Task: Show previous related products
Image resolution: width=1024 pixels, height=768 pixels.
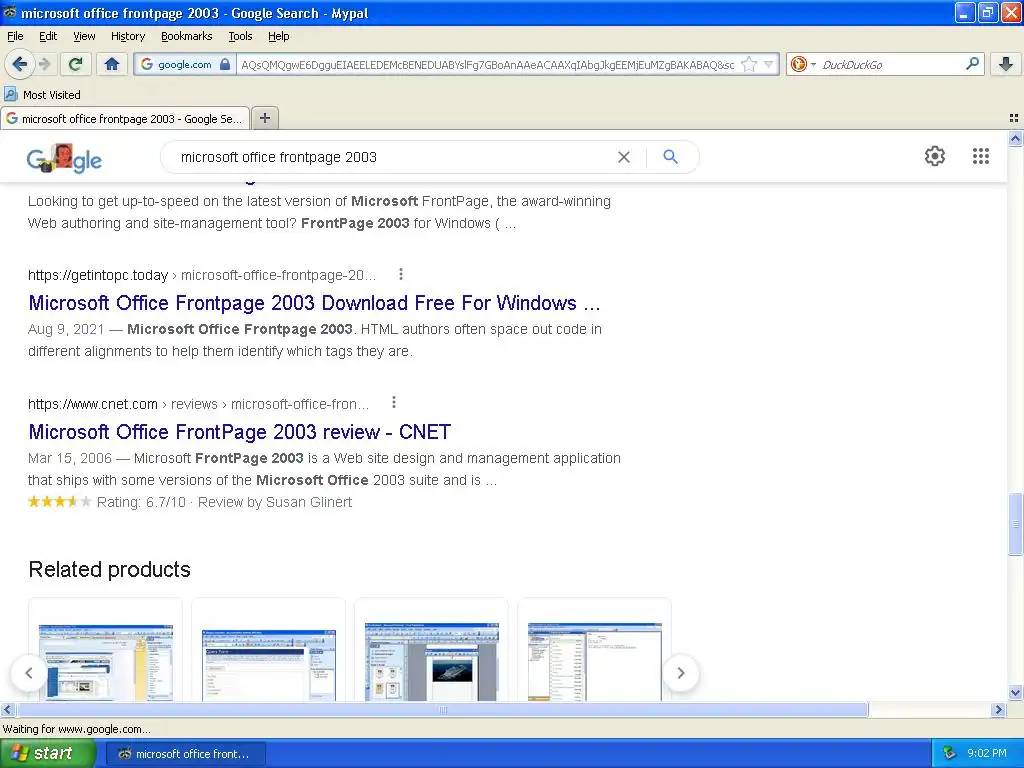Action: 29,673
